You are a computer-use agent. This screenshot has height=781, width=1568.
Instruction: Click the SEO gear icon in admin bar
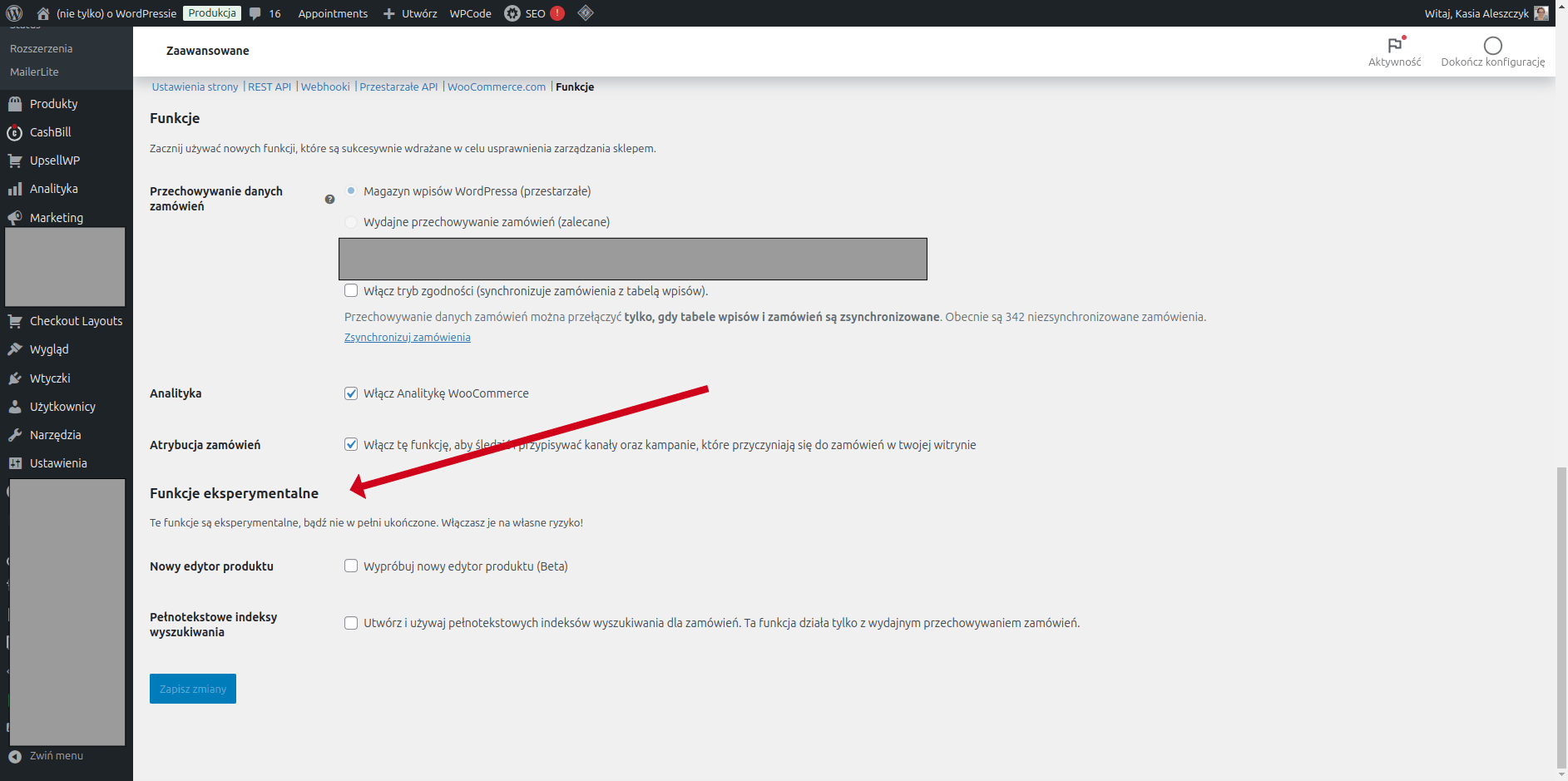point(512,13)
